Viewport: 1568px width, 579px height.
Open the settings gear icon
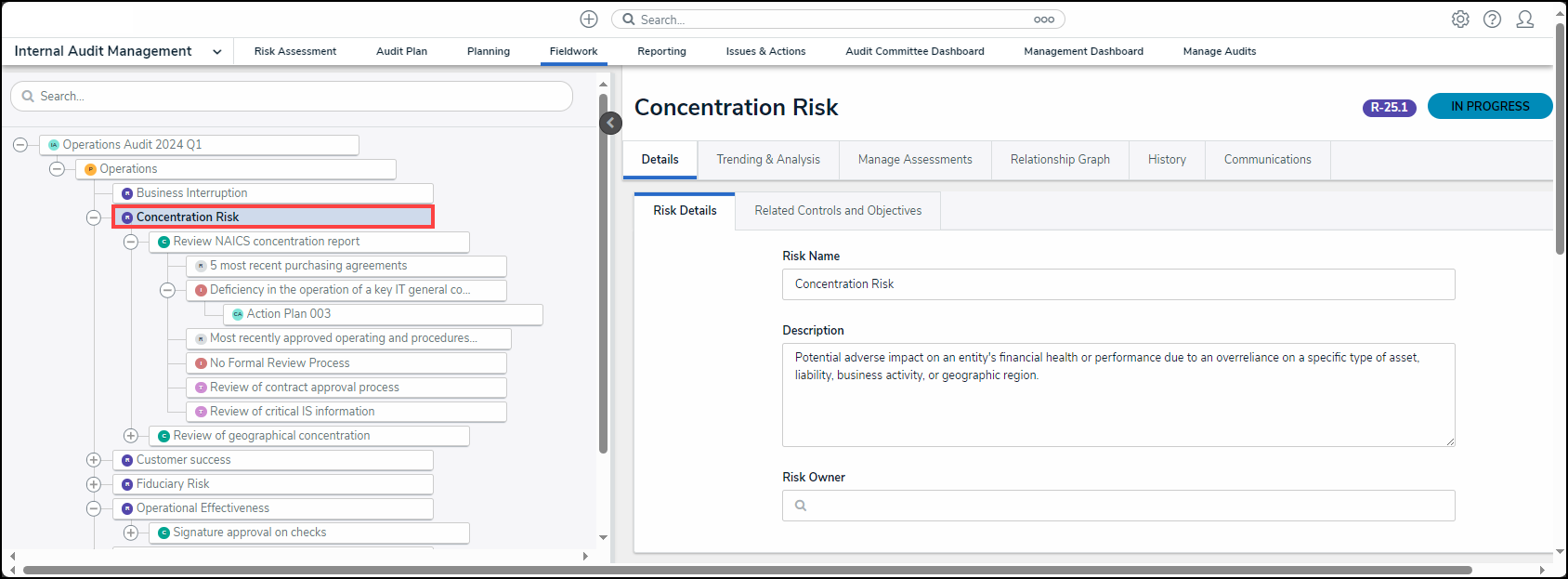click(x=1460, y=20)
